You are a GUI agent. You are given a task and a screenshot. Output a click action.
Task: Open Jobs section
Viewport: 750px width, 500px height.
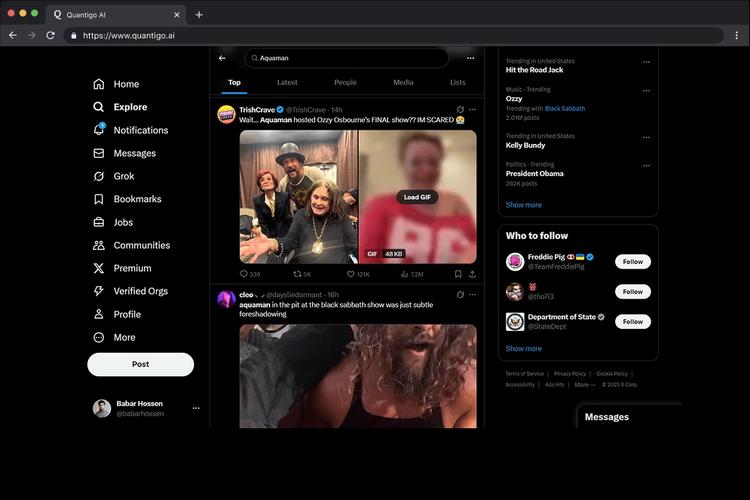coord(113,222)
